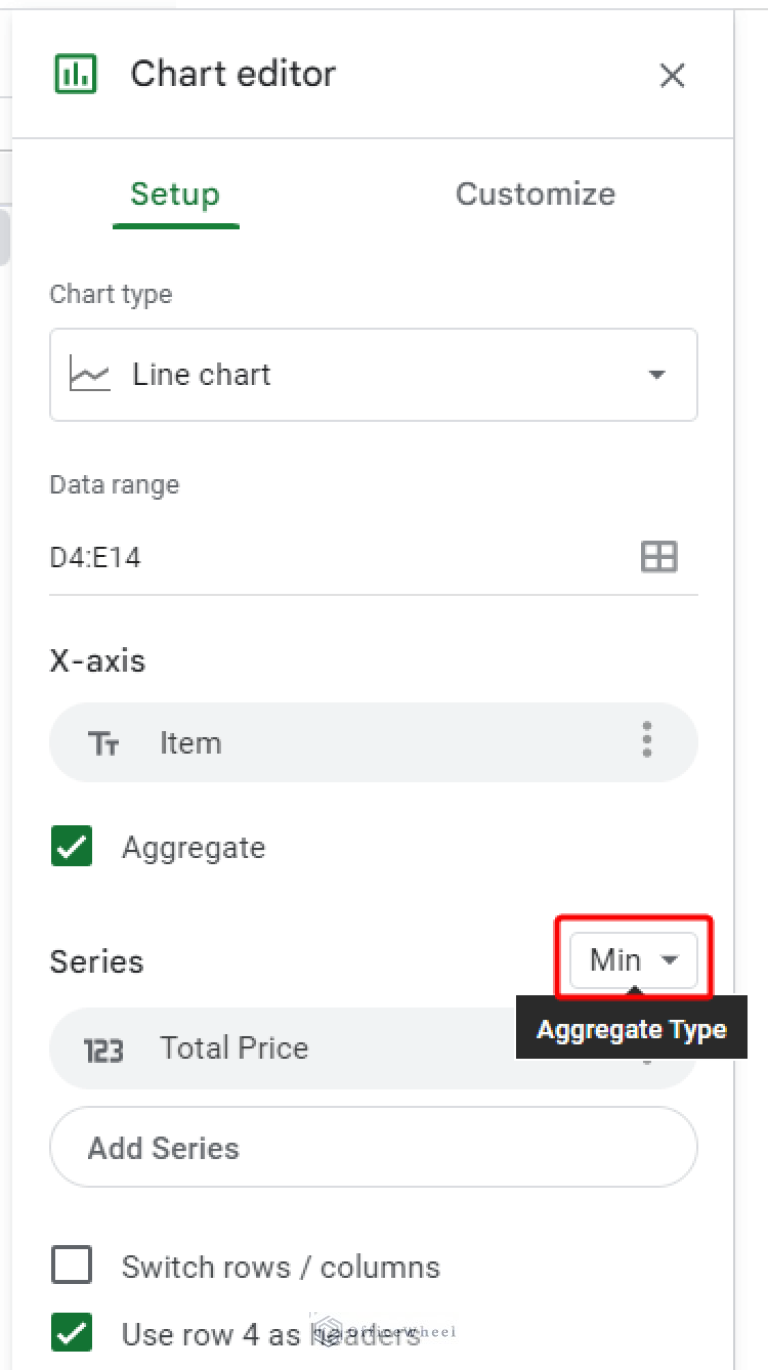Viewport: 768px width, 1370px height.
Task: Click the 123 number type icon
Action: (x=104, y=1049)
